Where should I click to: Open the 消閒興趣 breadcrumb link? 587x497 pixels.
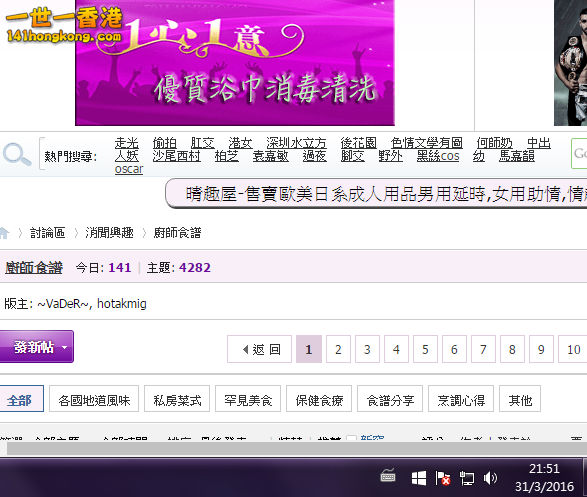109,233
